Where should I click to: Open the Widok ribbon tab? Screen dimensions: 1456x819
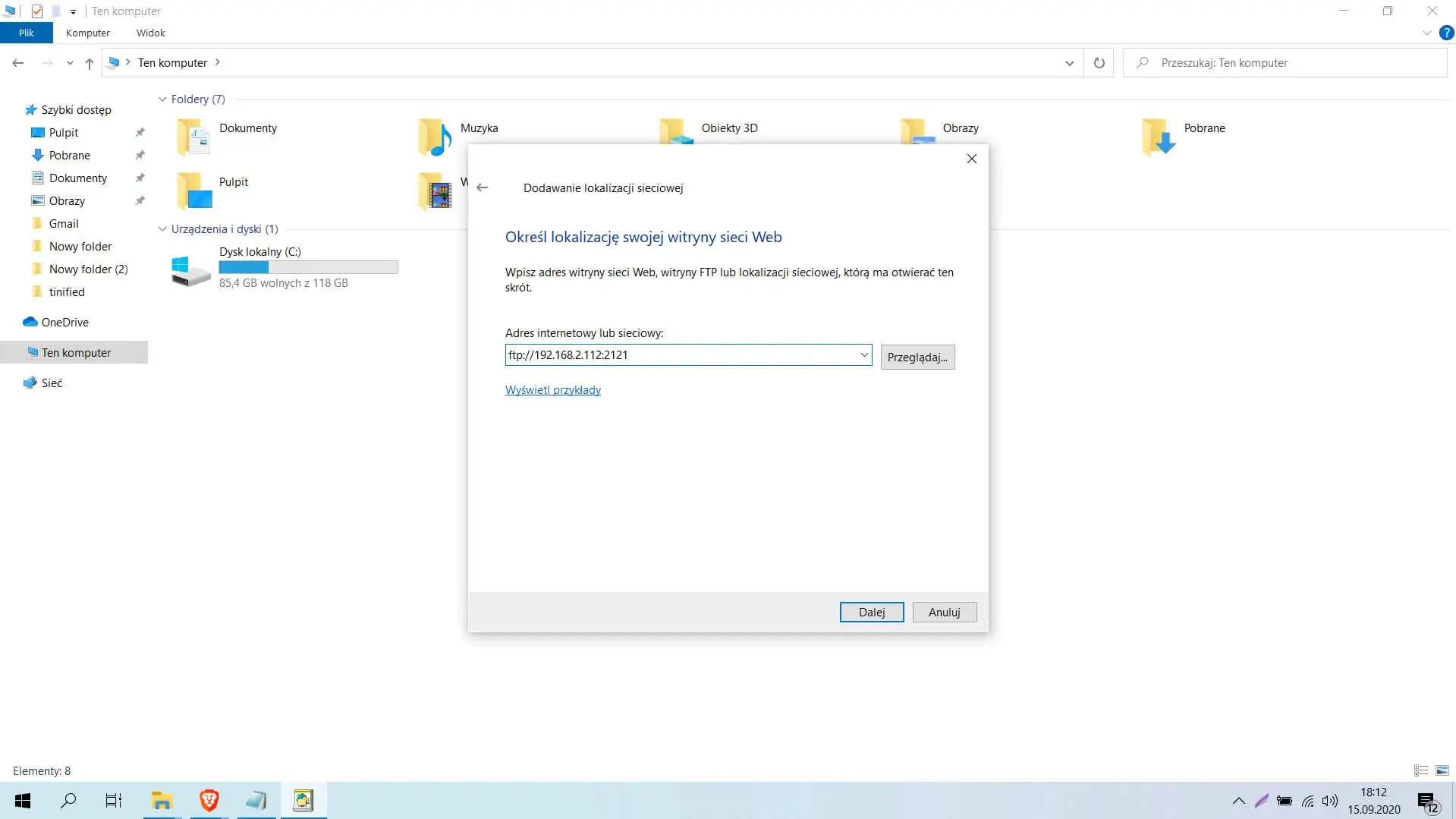point(150,33)
